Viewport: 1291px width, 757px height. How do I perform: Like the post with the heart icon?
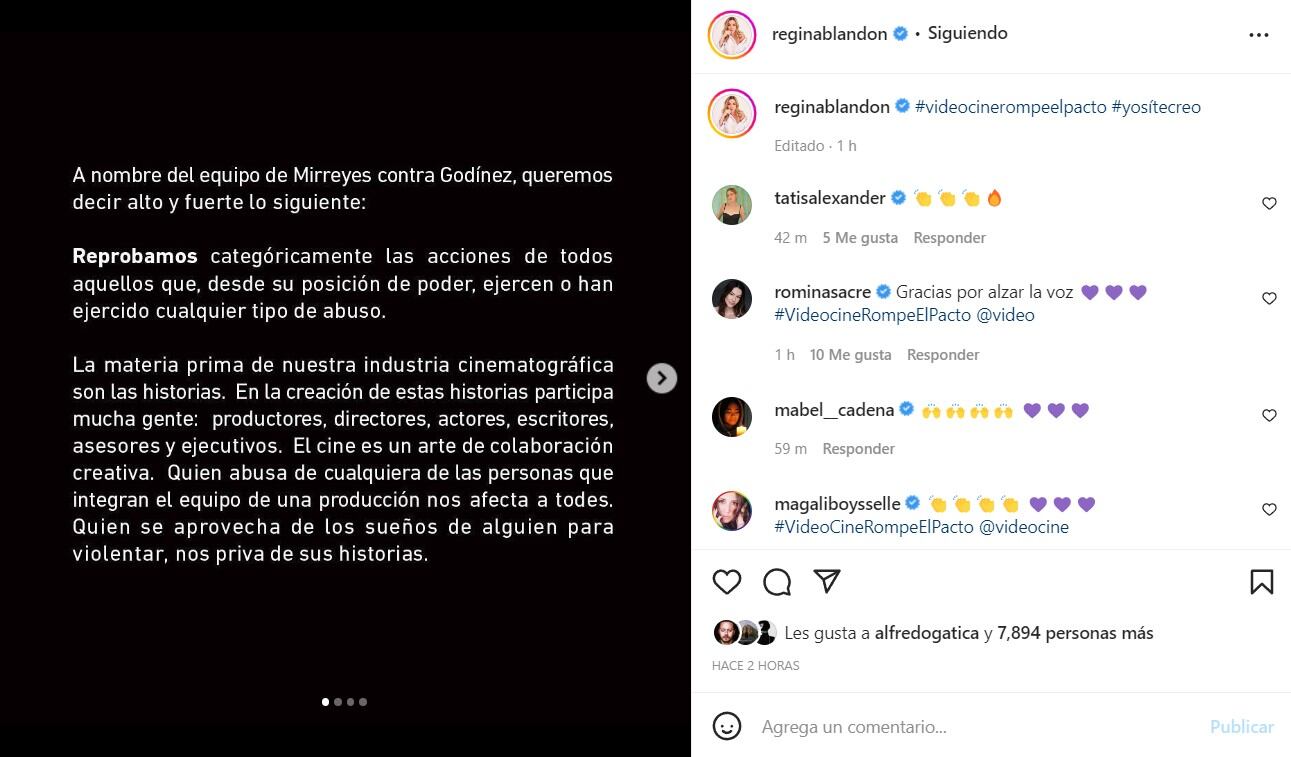pos(727,582)
